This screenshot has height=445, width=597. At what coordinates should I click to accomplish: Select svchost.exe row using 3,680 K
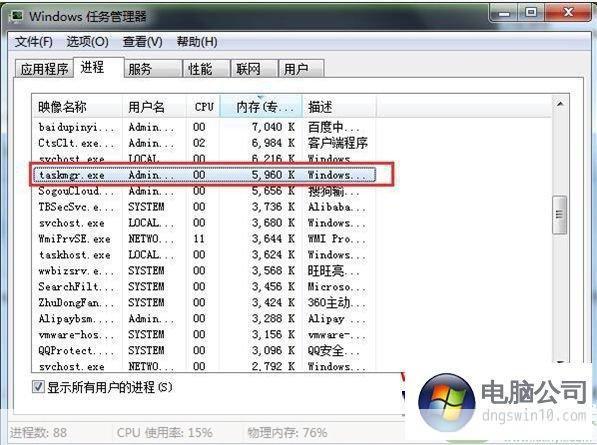coord(204,223)
